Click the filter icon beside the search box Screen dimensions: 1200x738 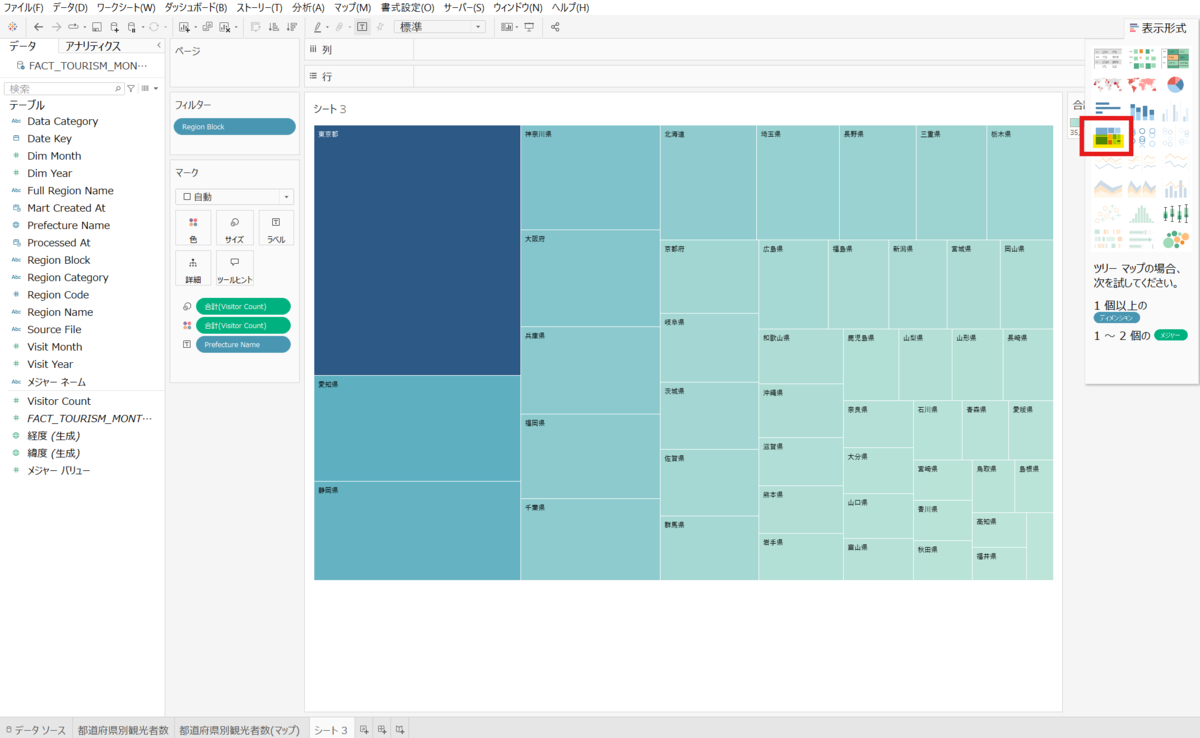[131, 88]
